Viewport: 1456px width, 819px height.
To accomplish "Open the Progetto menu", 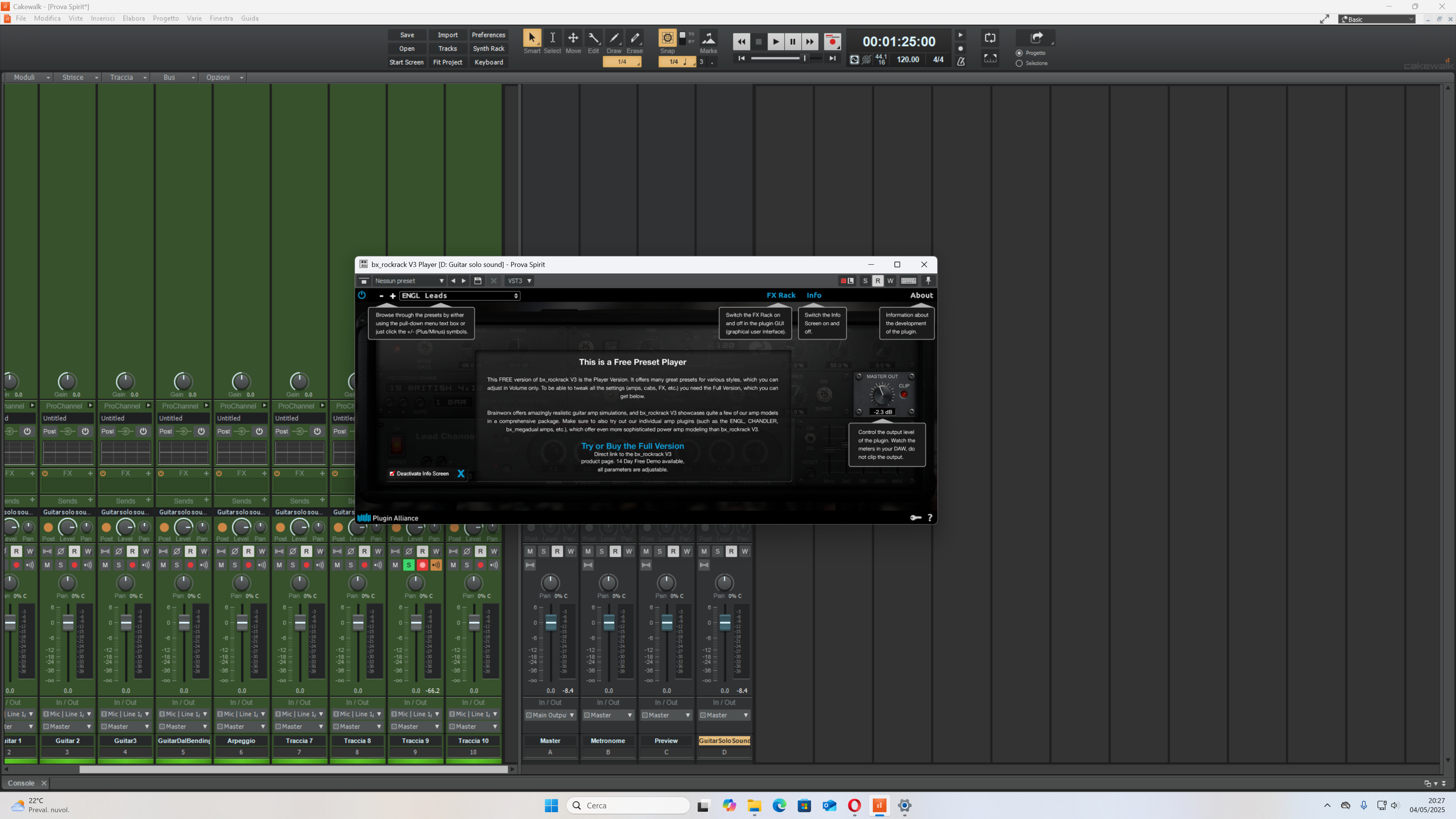I will coord(166,18).
